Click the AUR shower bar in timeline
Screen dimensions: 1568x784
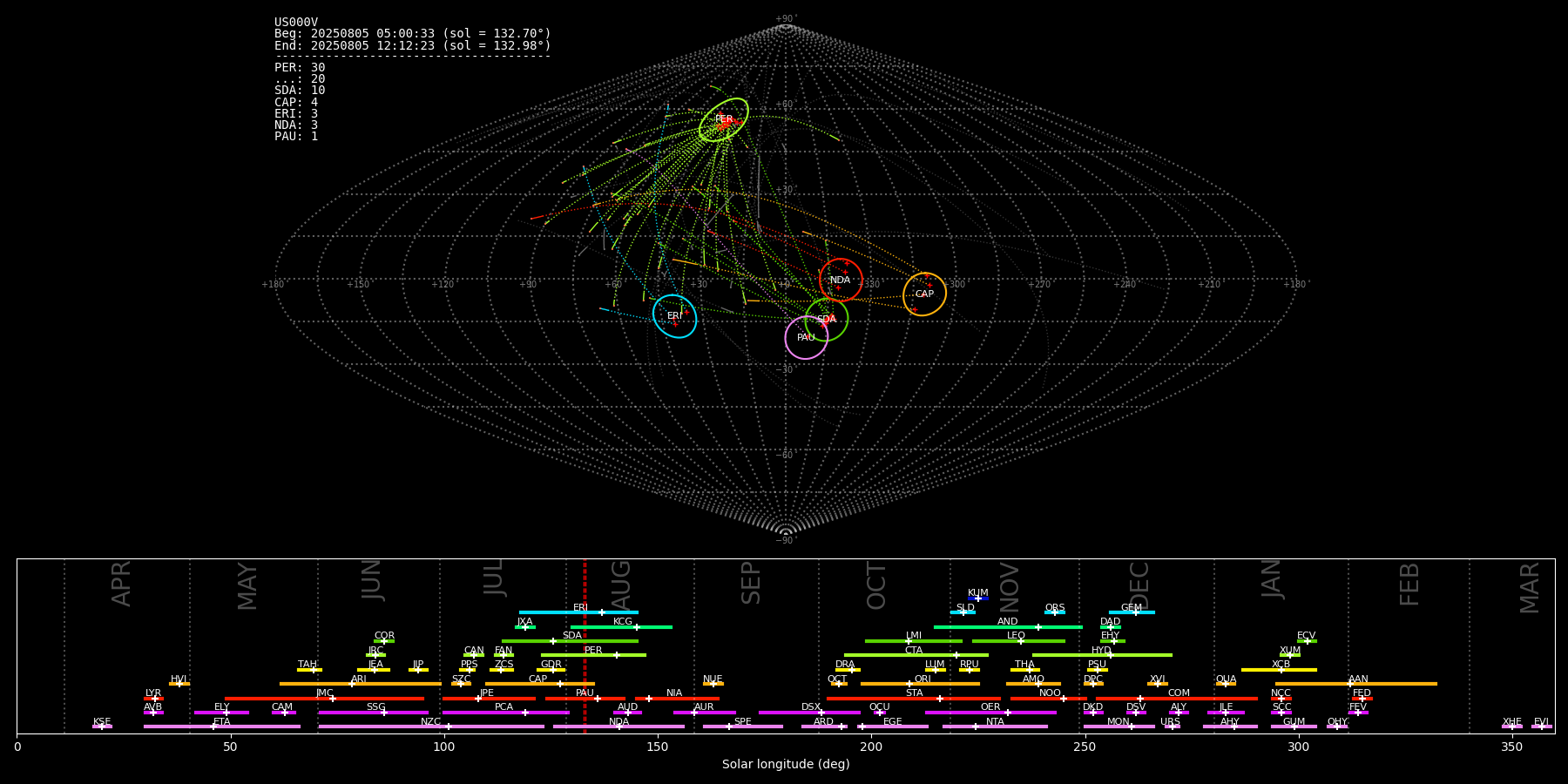pyautogui.click(x=704, y=713)
